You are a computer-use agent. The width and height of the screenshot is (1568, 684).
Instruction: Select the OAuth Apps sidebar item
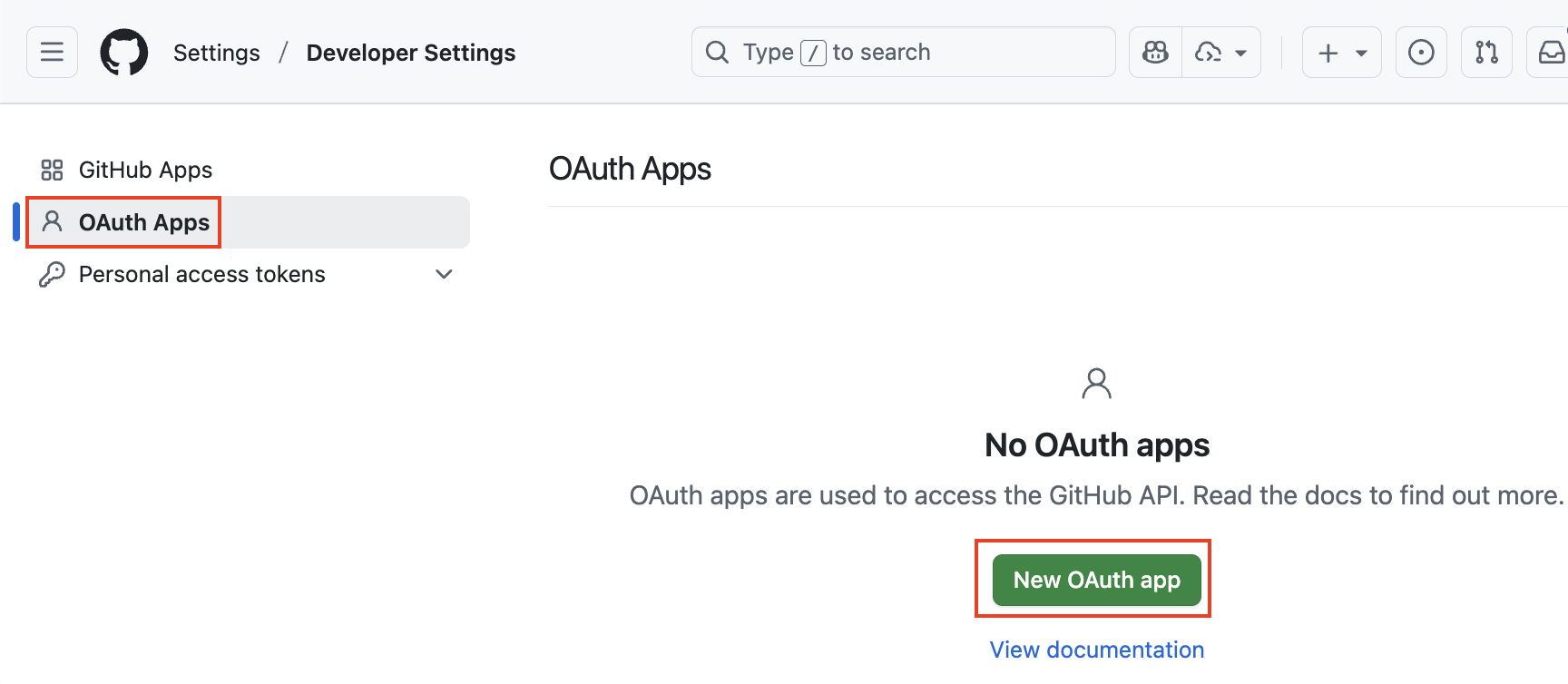pos(145,221)
